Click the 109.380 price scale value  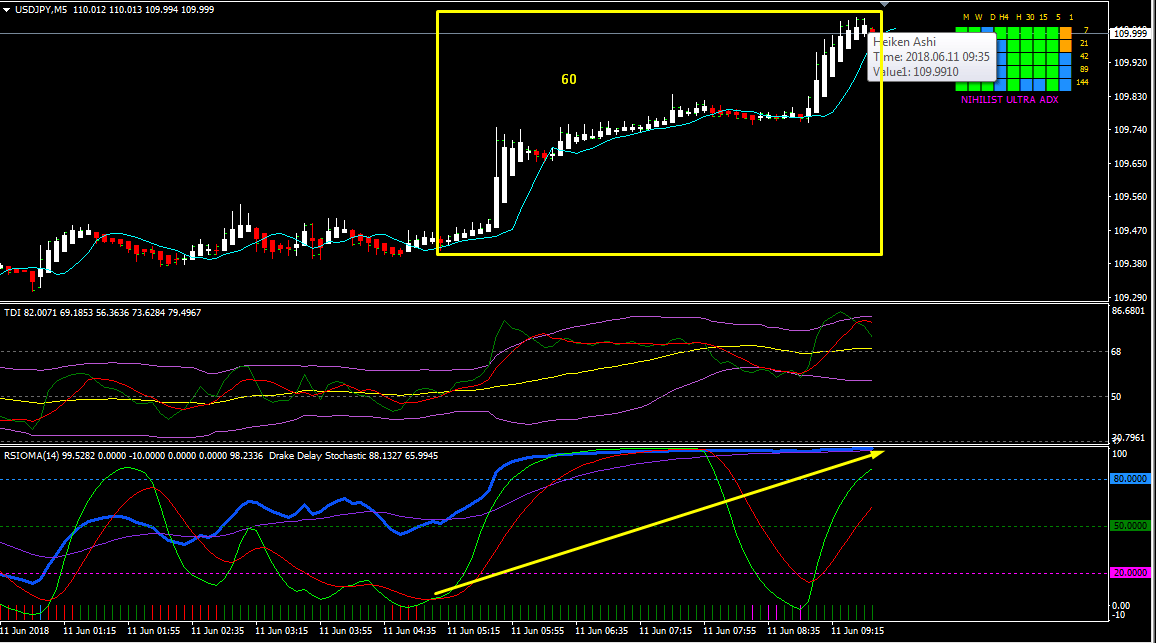(x=1130, y=263)
